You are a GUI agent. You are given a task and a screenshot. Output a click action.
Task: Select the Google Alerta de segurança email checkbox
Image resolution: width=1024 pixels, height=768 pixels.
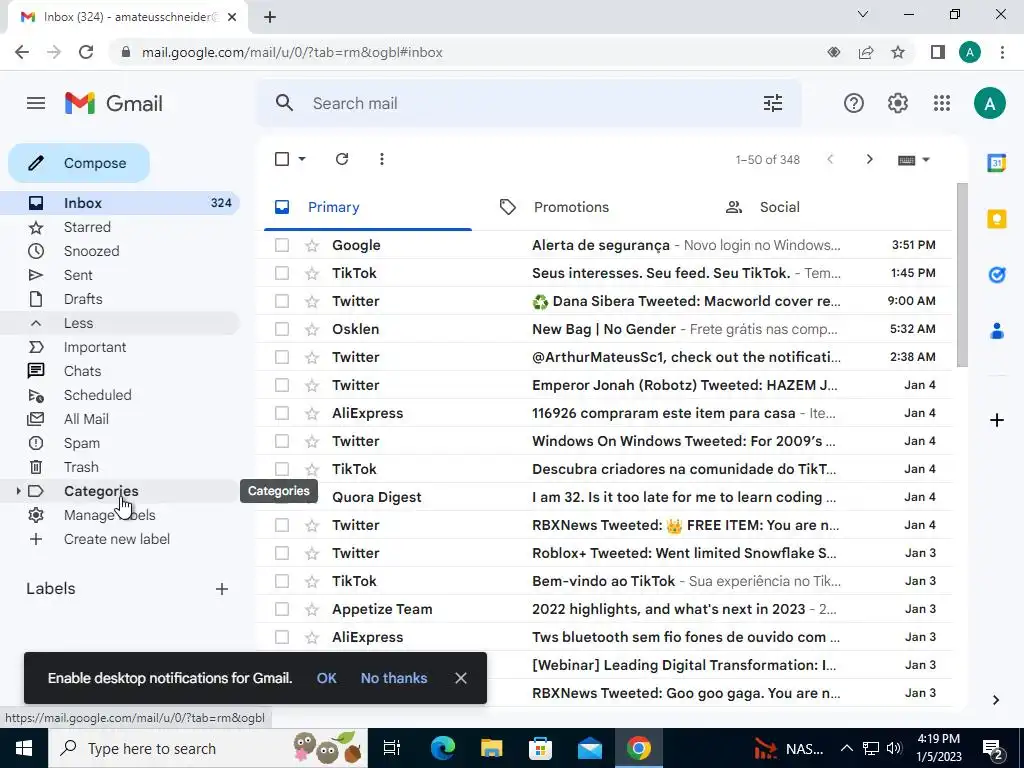coord(282,246)
